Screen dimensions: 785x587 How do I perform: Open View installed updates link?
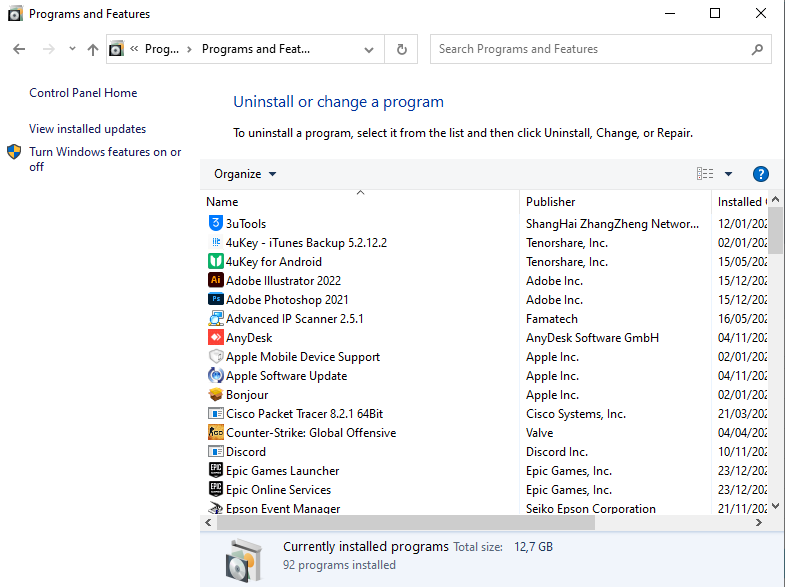88,129
